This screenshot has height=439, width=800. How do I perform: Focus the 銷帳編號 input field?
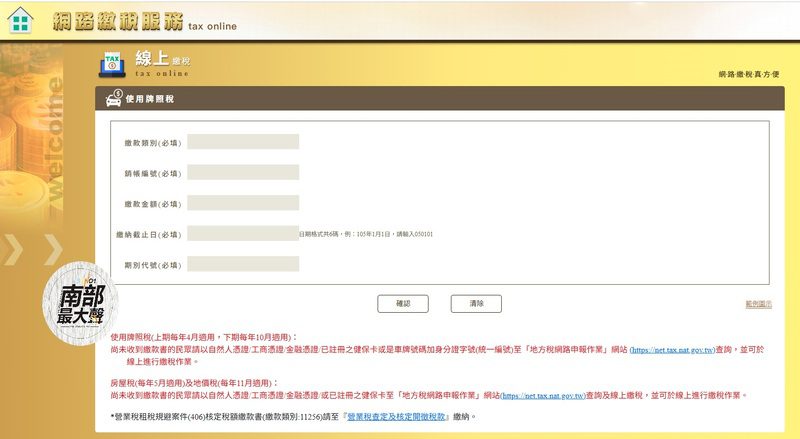pos(242,173)
